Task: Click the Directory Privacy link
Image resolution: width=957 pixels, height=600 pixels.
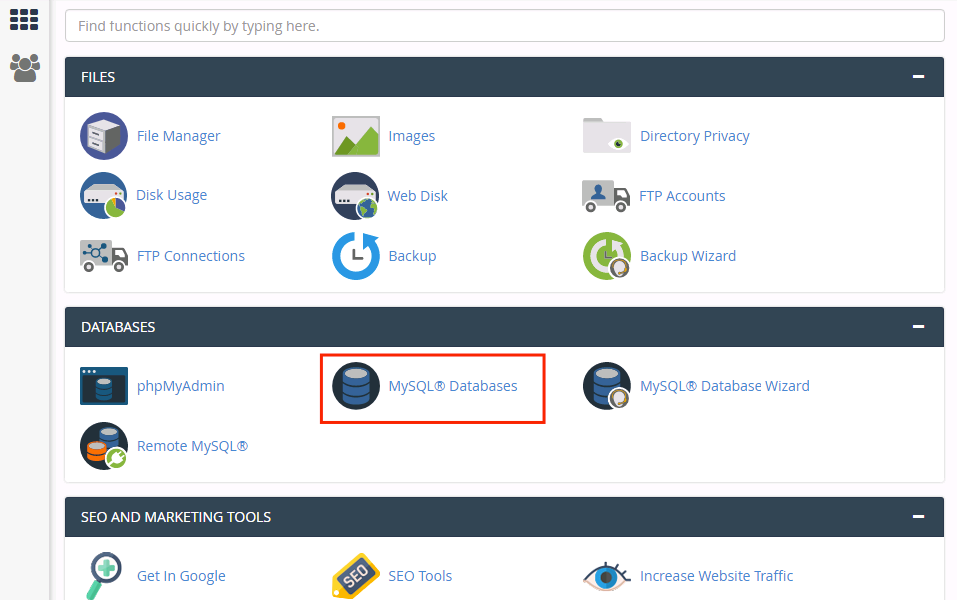Action: (695, 136)
